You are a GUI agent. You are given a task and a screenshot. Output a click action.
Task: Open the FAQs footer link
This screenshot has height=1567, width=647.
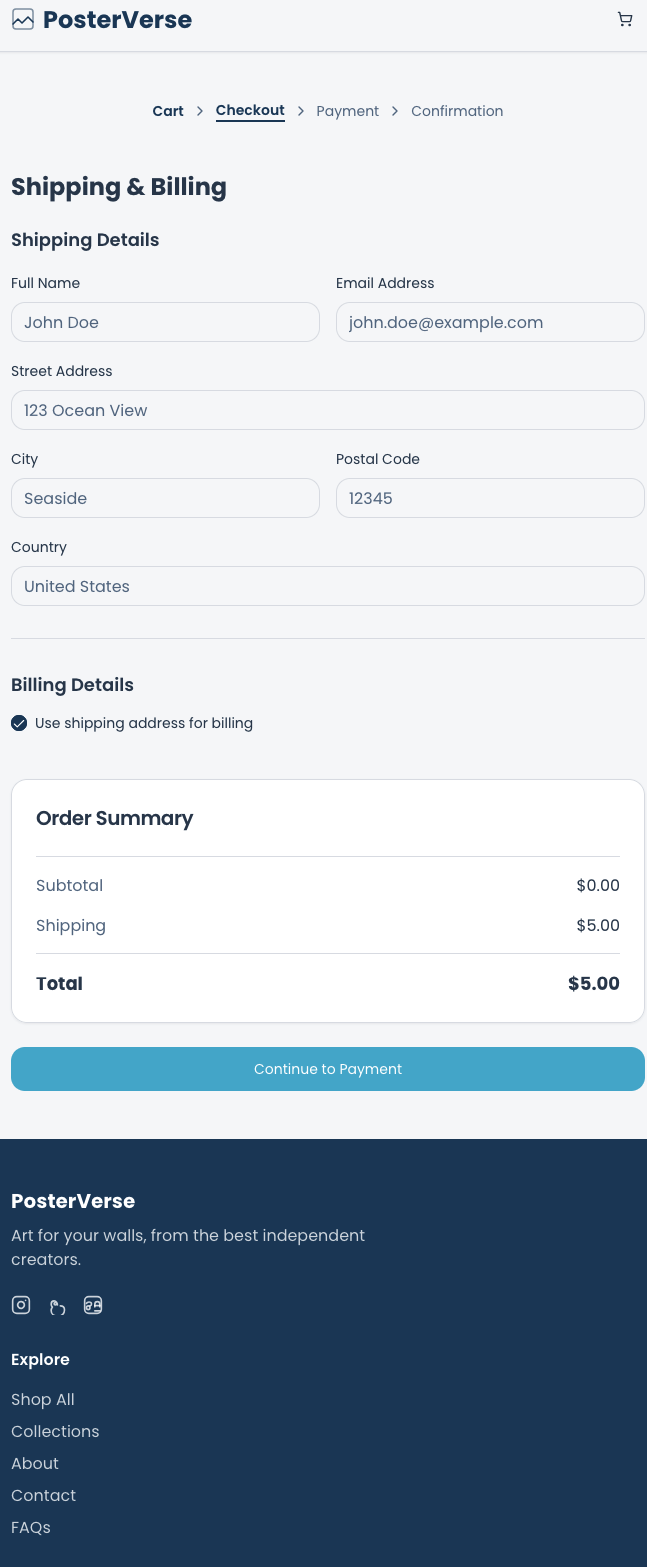[30, 1527]
